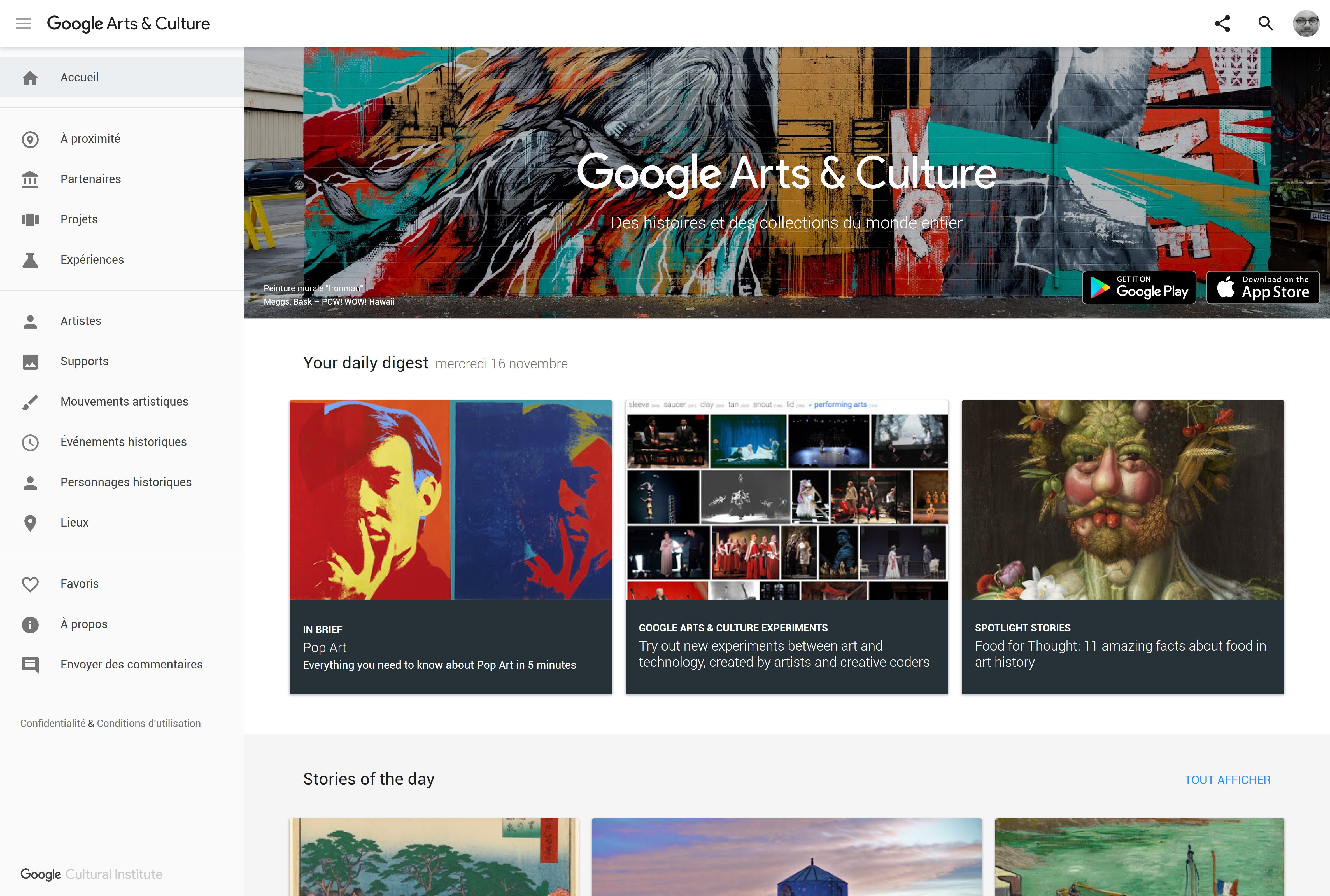Click the Artistes person icon
The image size is (1330, 896).
point(30,322)
